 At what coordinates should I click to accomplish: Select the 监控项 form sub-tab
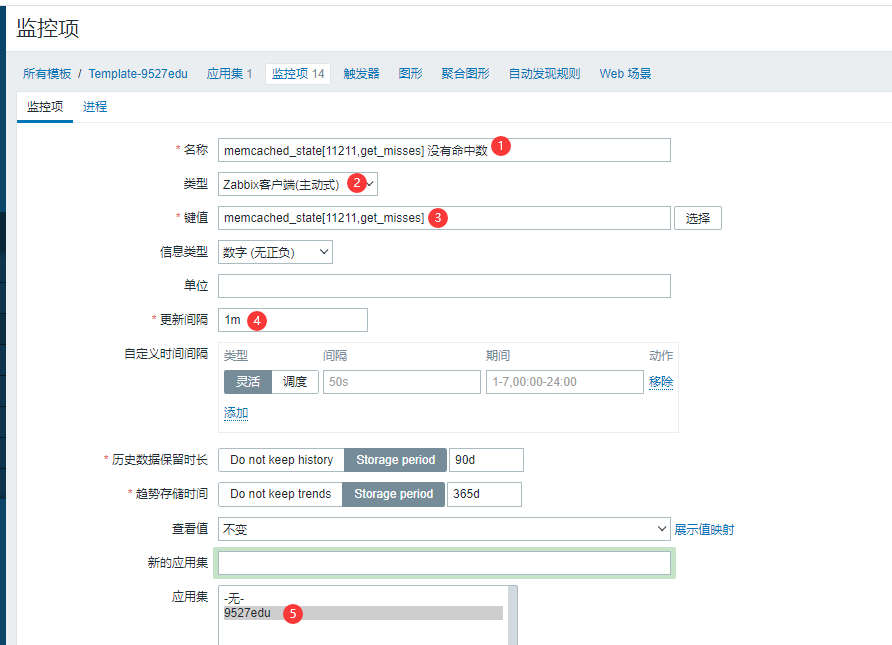pyautogui.click(x=45, y=107)
